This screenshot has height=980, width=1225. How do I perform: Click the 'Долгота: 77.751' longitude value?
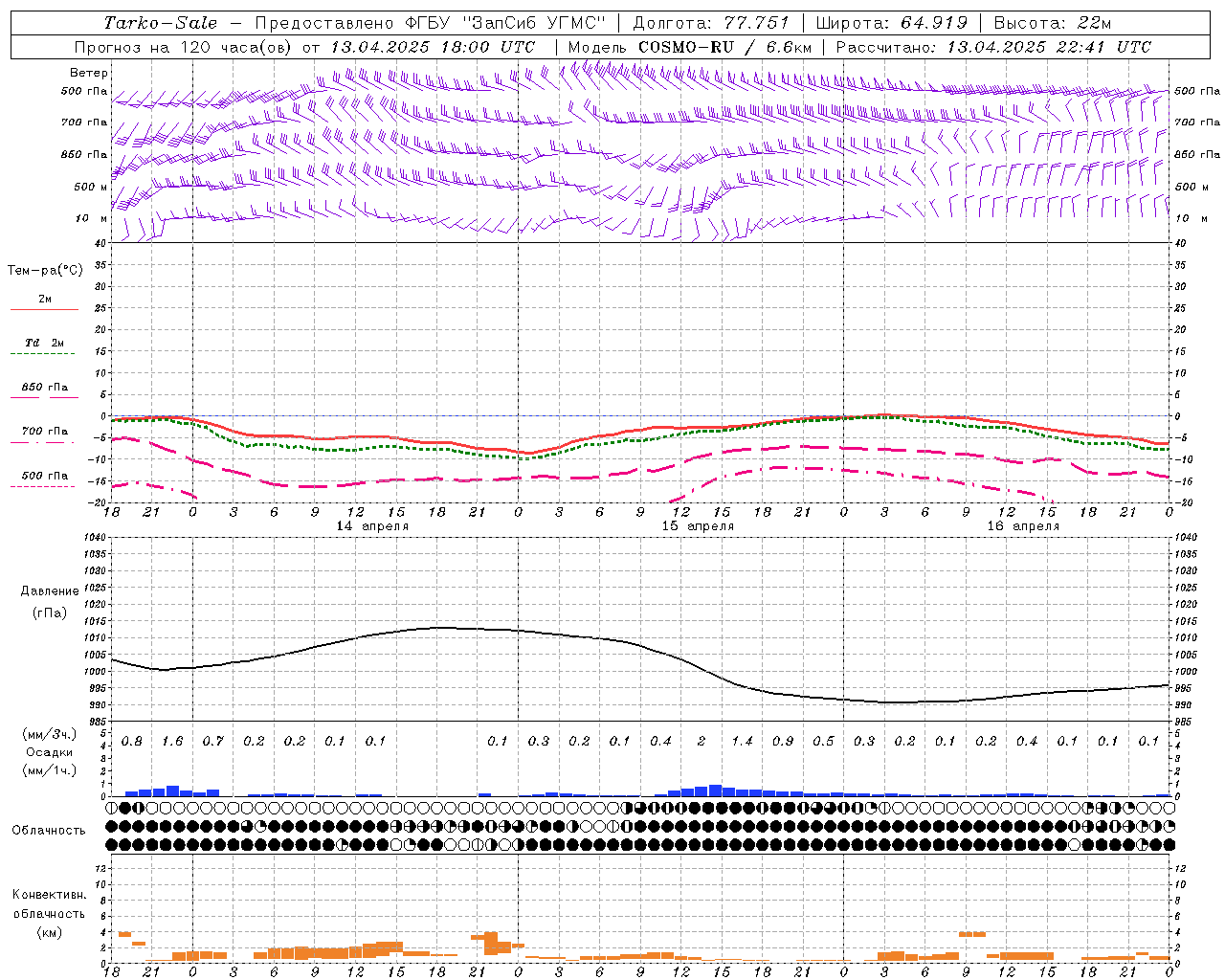click(711, 23)
